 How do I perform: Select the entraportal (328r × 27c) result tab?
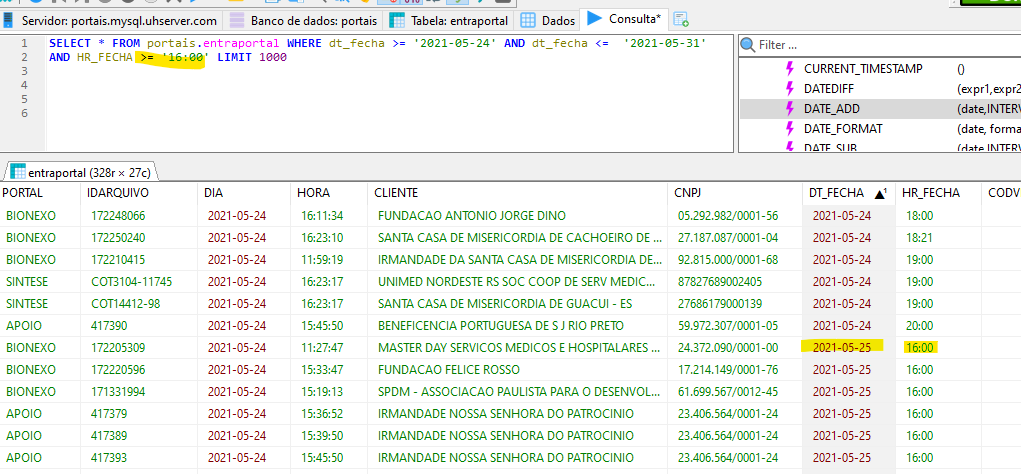[81, 172]
